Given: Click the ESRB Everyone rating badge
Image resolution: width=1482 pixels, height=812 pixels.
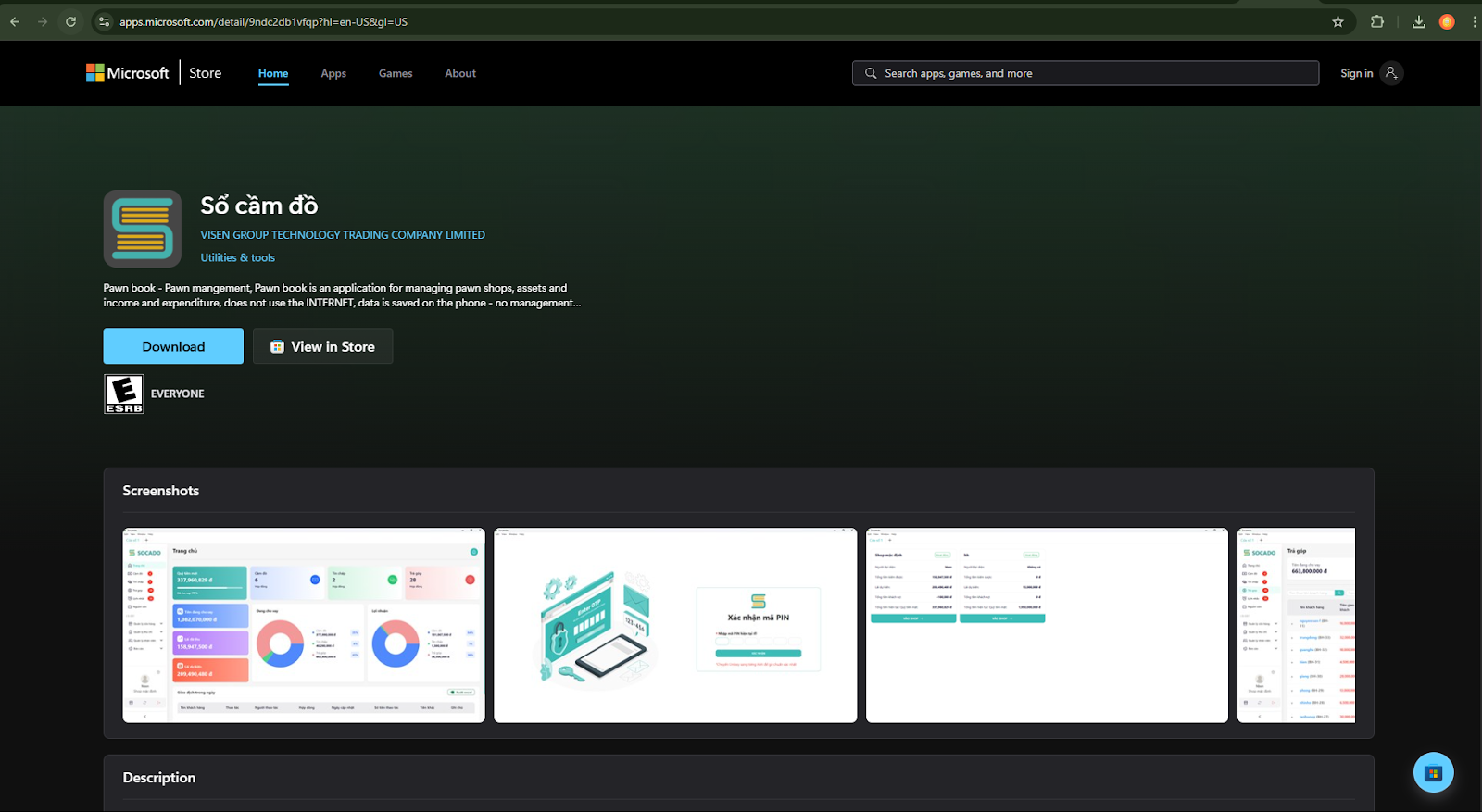Looking at the screenshot, I should pos(124,394).
